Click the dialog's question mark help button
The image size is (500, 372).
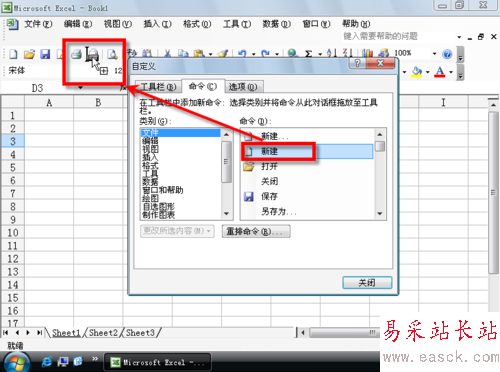click(x=357, y=63)
